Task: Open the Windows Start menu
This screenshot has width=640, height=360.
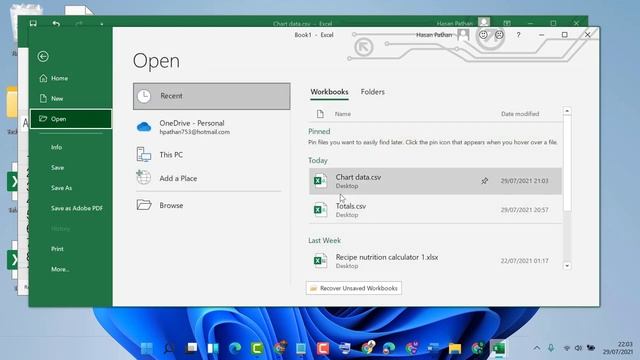Action: click(x=147, y=348)
